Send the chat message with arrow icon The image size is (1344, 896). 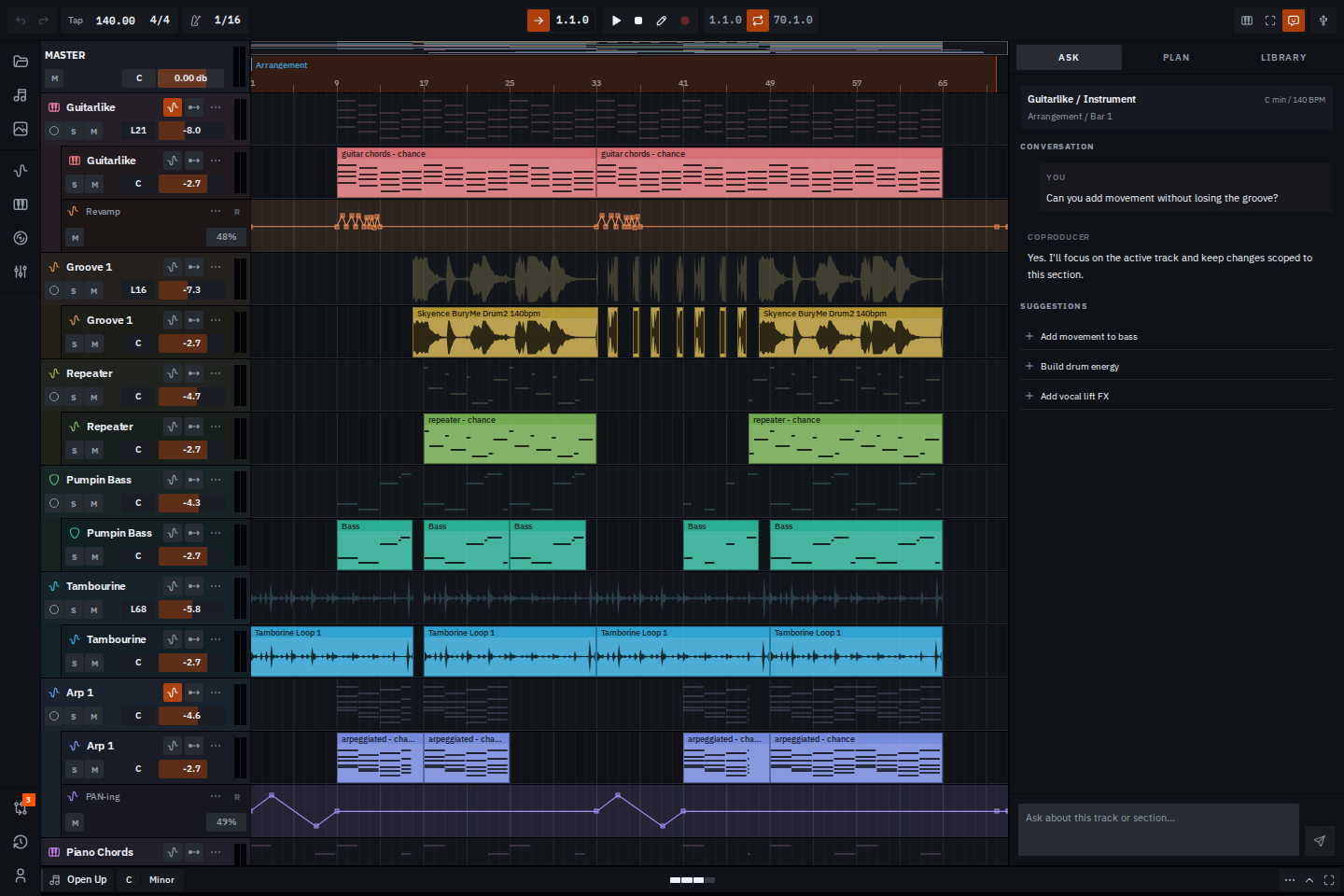pyautogui.click(x=1320, y=841)
